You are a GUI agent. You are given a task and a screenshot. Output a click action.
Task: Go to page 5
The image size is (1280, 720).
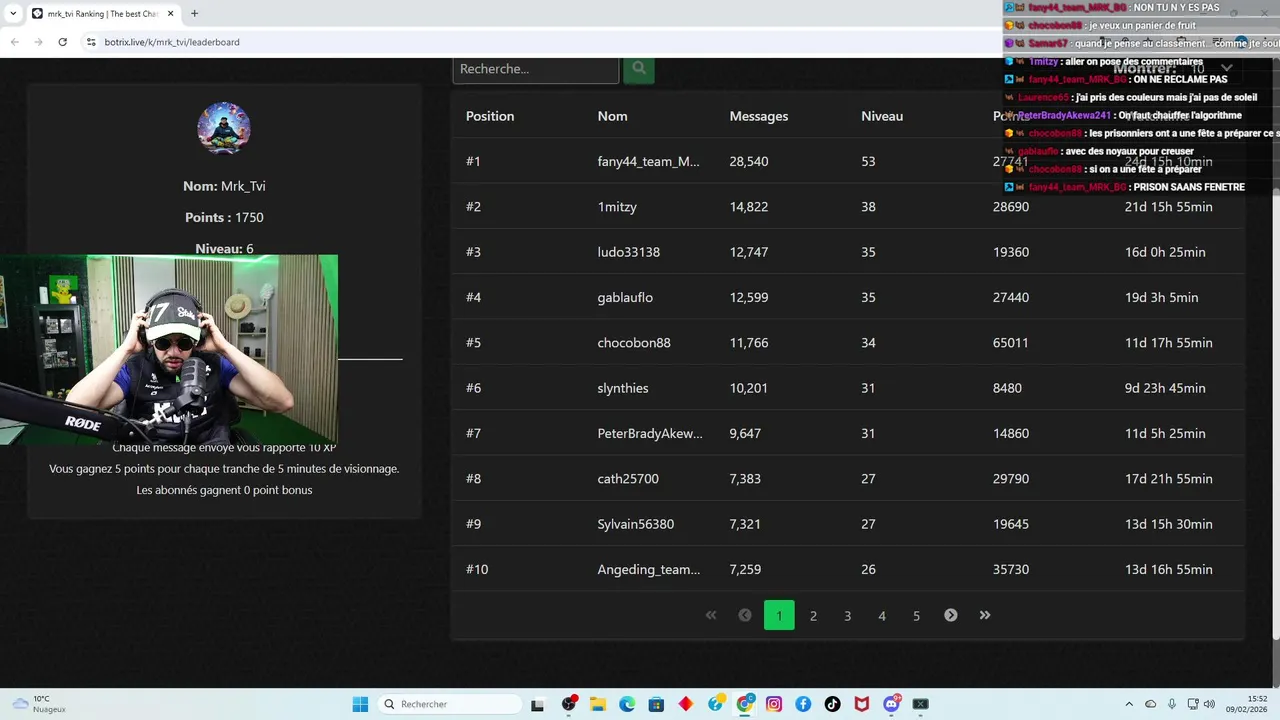[x=916, y=615]
